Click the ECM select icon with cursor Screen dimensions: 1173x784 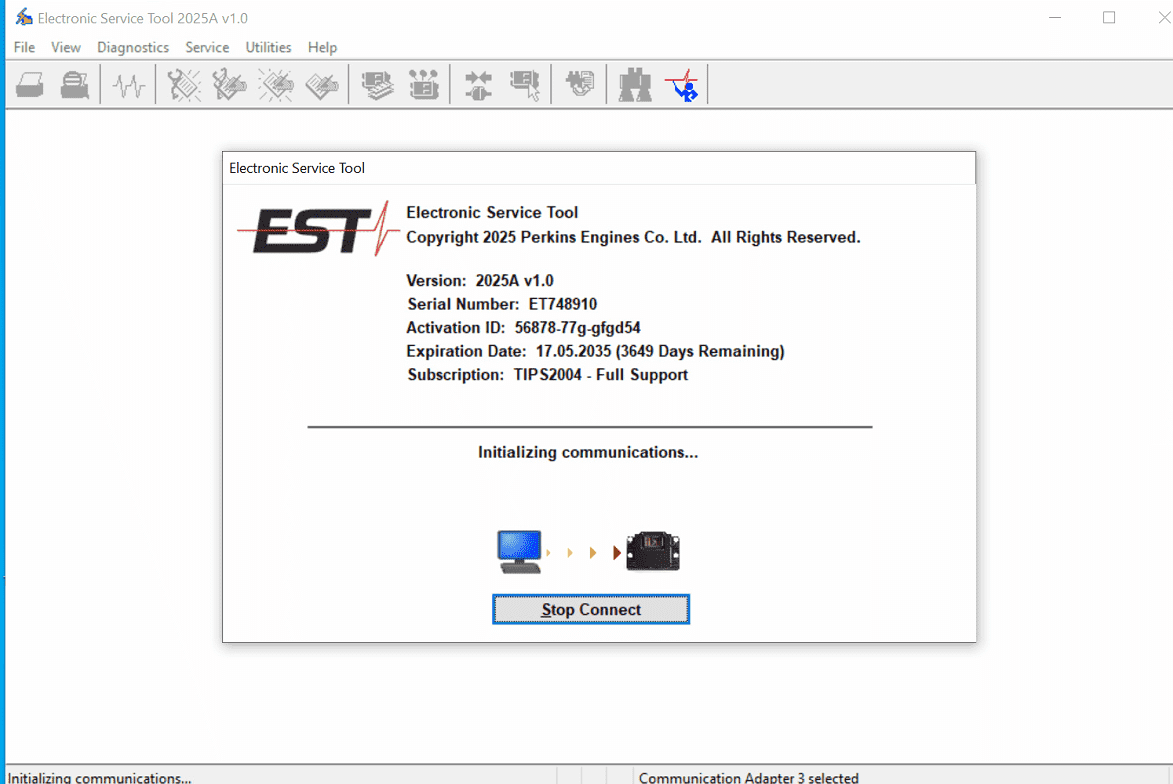tap(525, 85)
